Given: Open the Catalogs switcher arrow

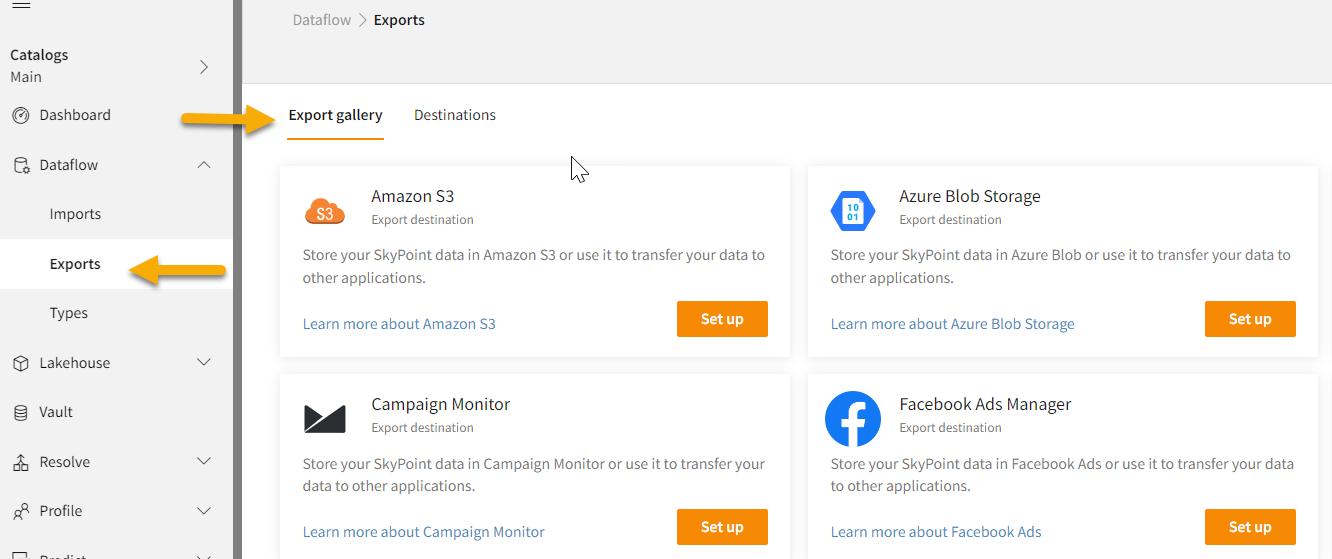Looking at the screenshot, I should coord(204,67).
